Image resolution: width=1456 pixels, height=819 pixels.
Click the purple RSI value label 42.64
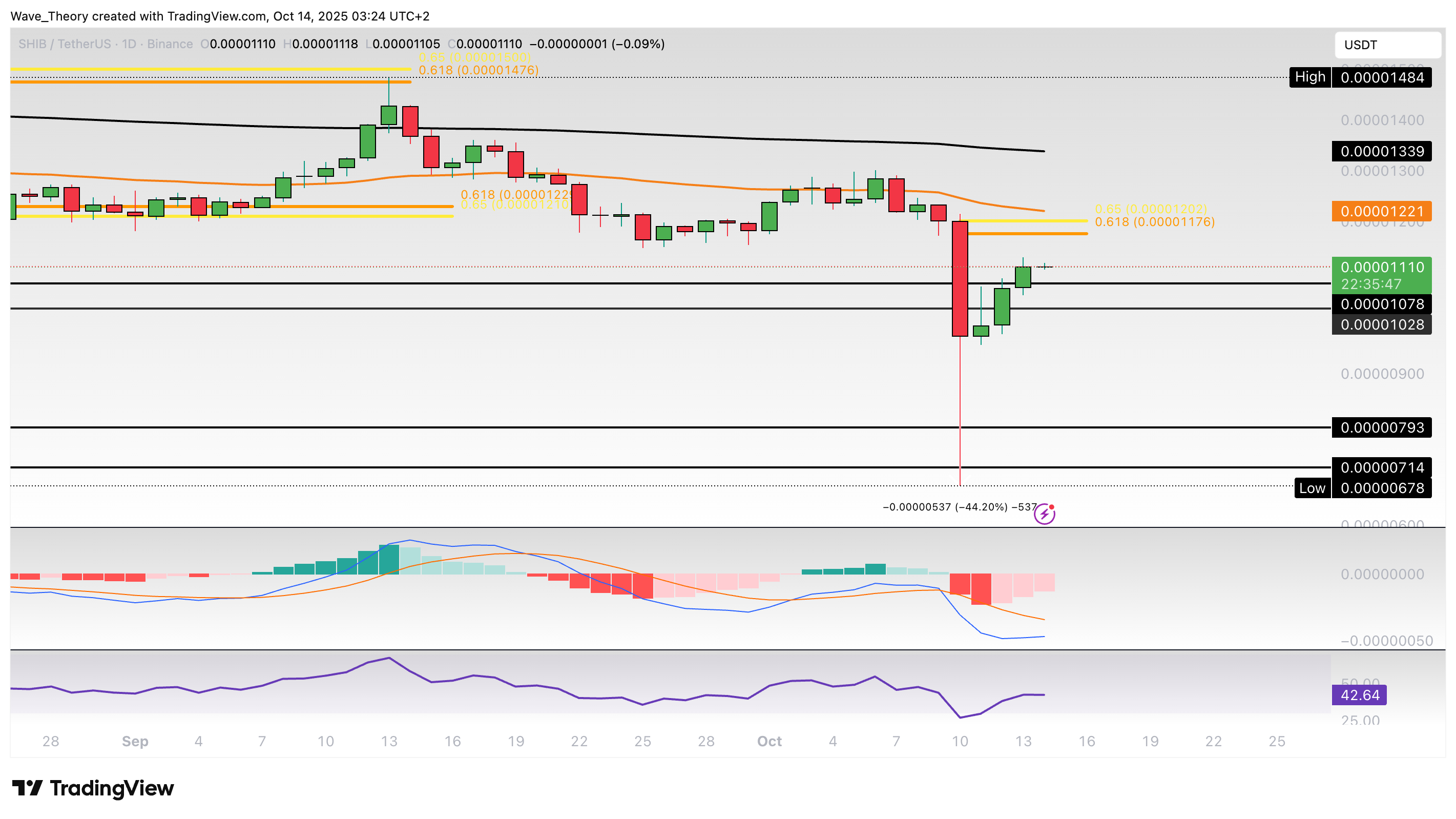[1359, 695]
